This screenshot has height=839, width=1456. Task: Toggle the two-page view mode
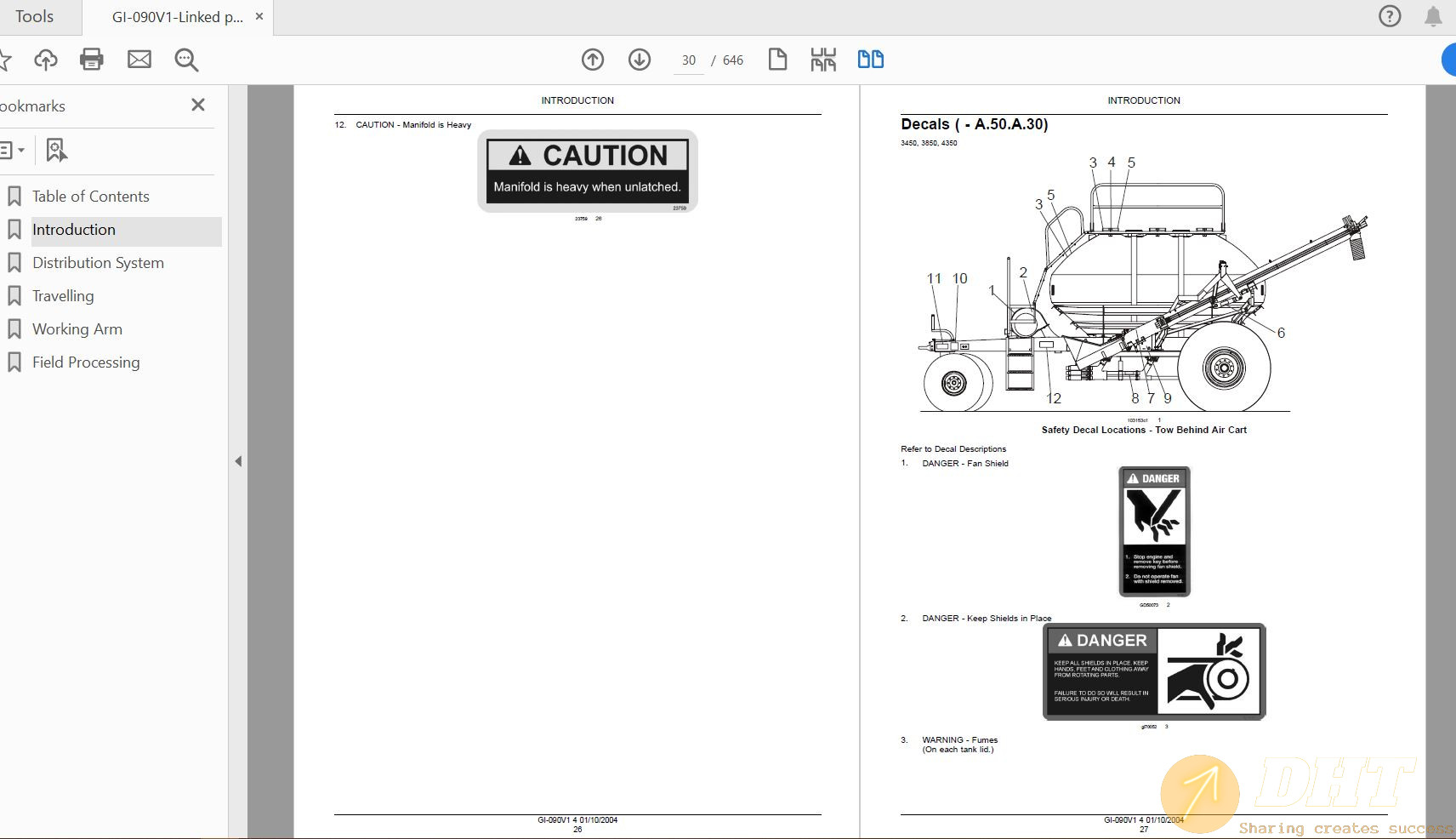tap(870, 60)
